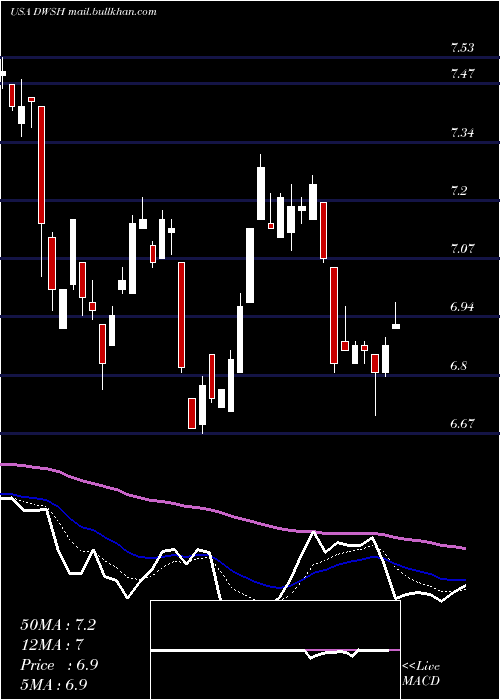
Task: Click the 7.34 price level label
Action: click(462, 133)
